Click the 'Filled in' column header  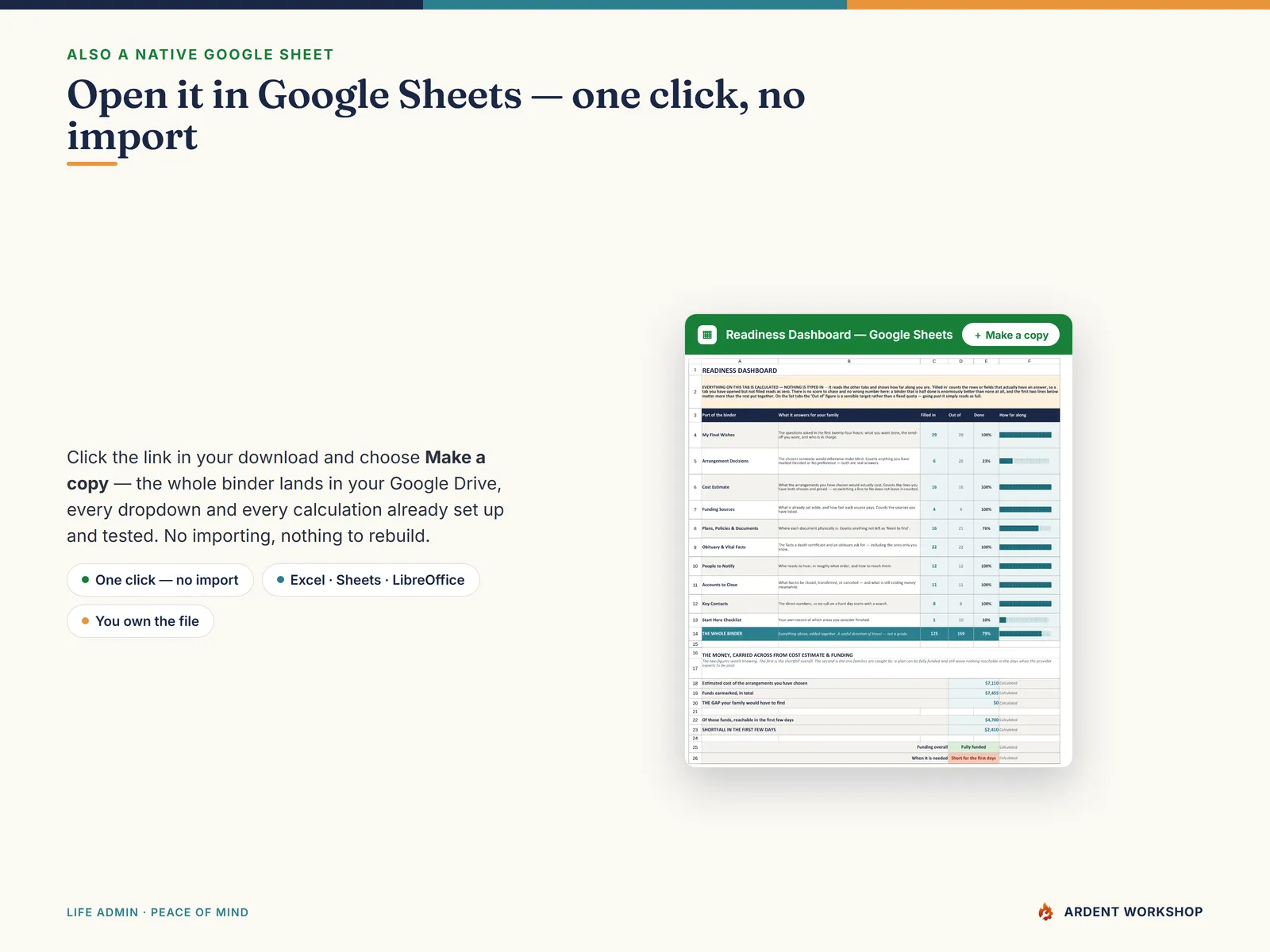(928, 415)
